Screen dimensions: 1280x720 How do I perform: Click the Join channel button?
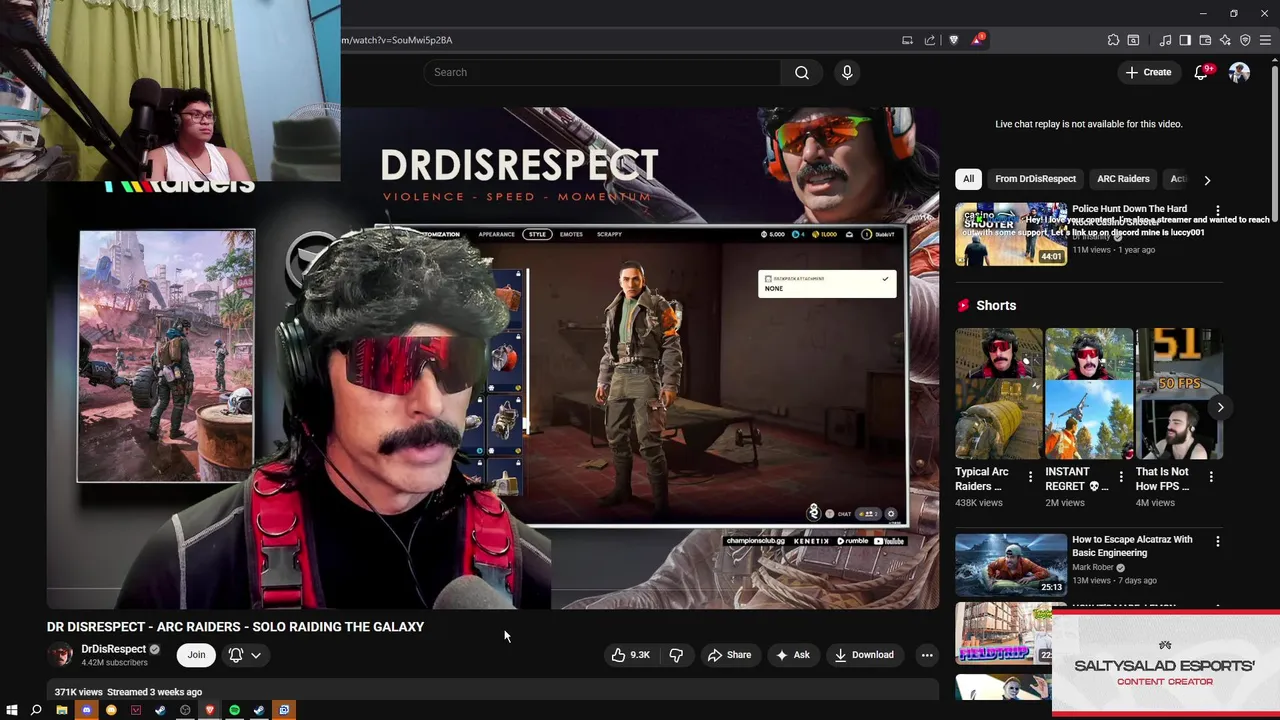click(196, 655)
